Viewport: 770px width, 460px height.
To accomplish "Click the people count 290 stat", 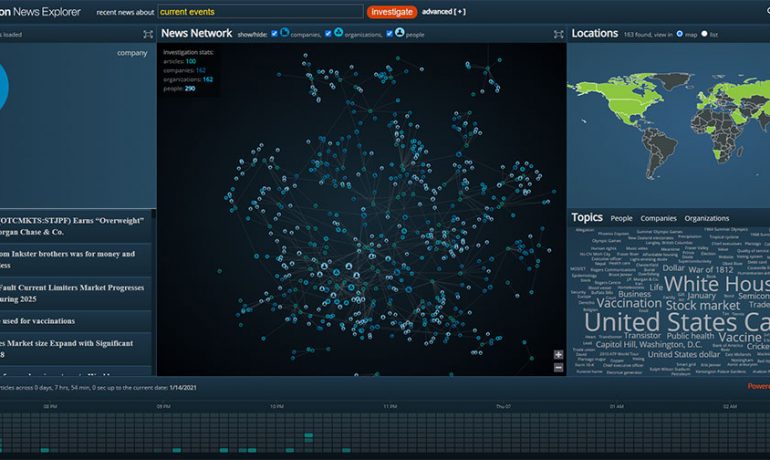I will click(190, 88).
